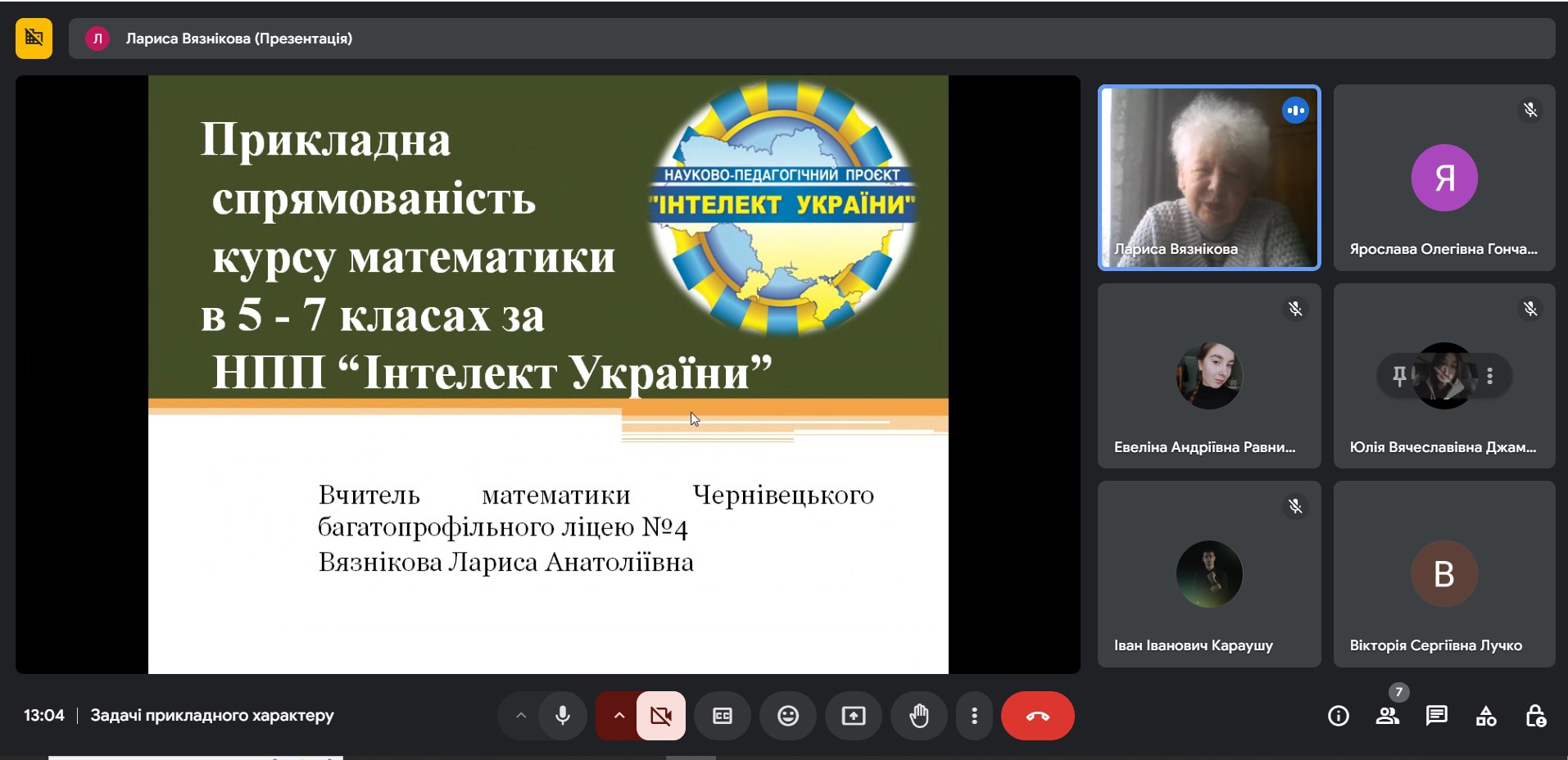The image size is (1568, 760).
Task: Click muted mic icon on Евеліна tile
Action: pos(1295,309)
